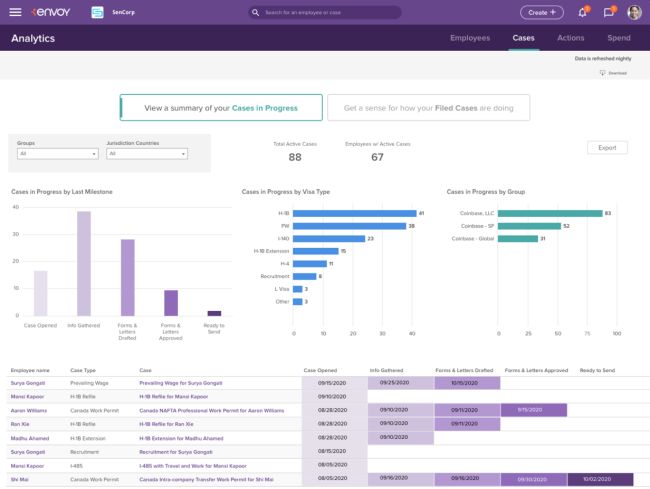Open the hamburger navigation menu
The image size is (650, 489).
15,12
